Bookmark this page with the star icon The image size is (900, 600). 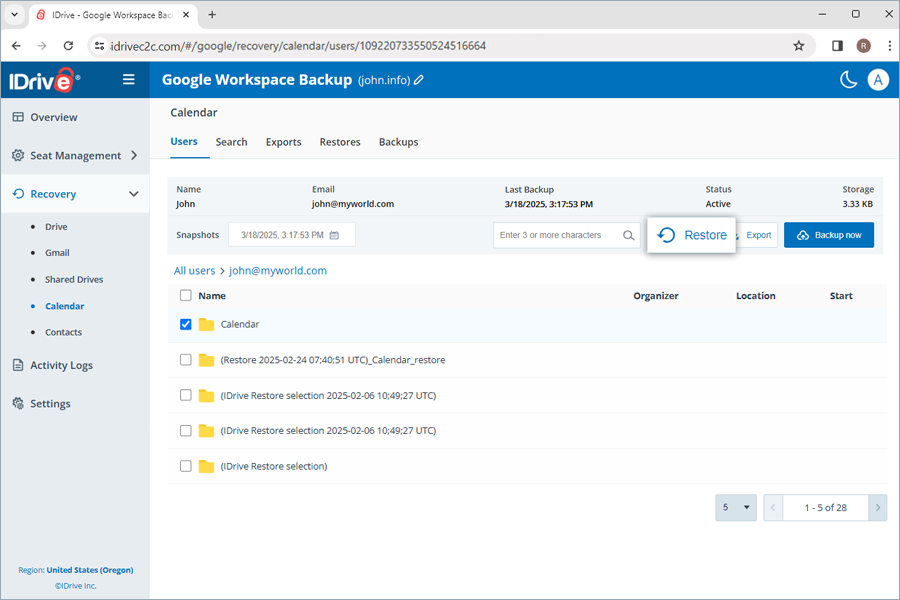coord(798,46)
